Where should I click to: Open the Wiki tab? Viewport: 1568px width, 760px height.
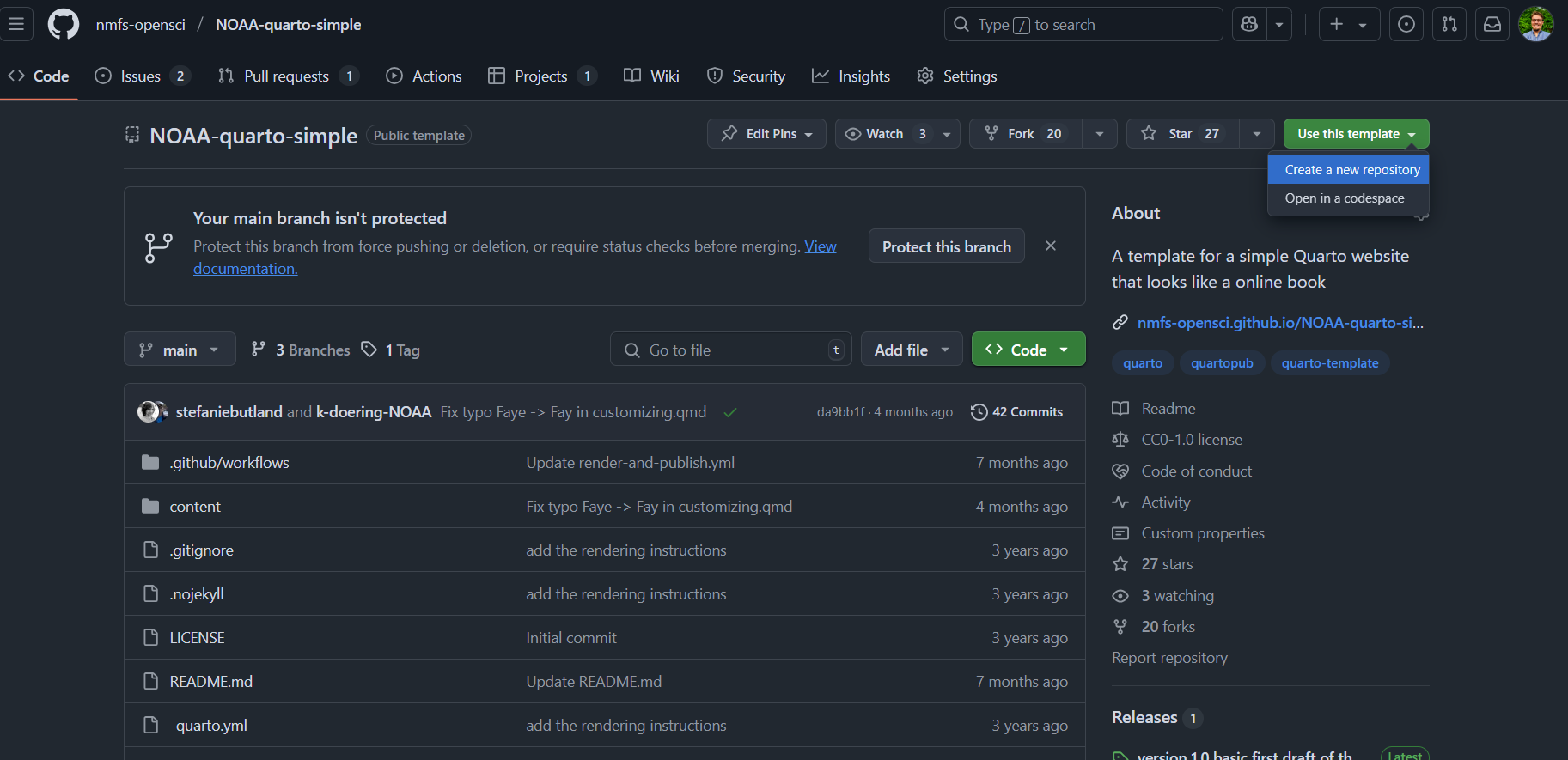pos(652,76)
